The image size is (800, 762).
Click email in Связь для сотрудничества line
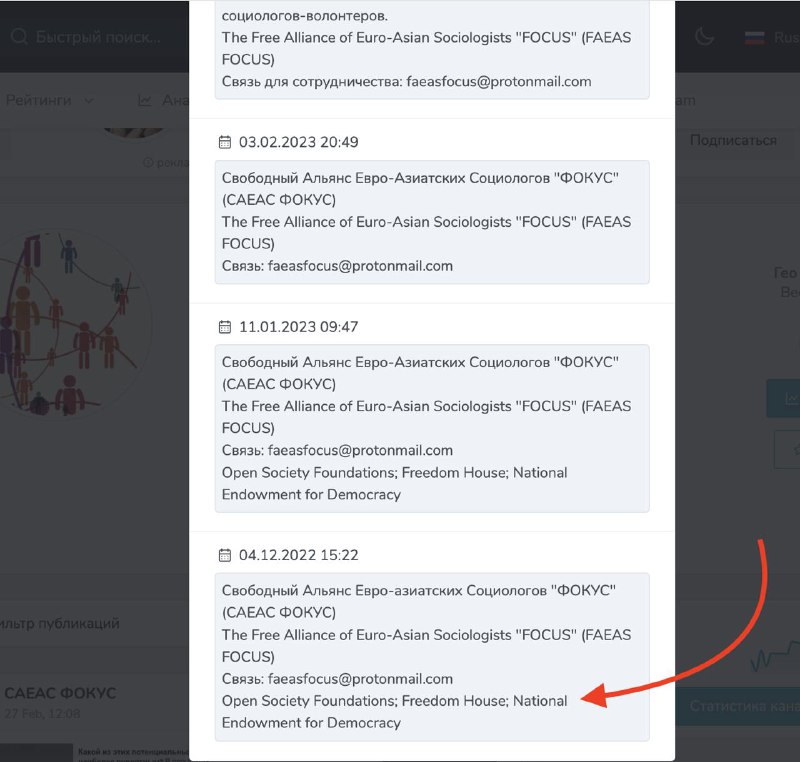pos(499,82)
